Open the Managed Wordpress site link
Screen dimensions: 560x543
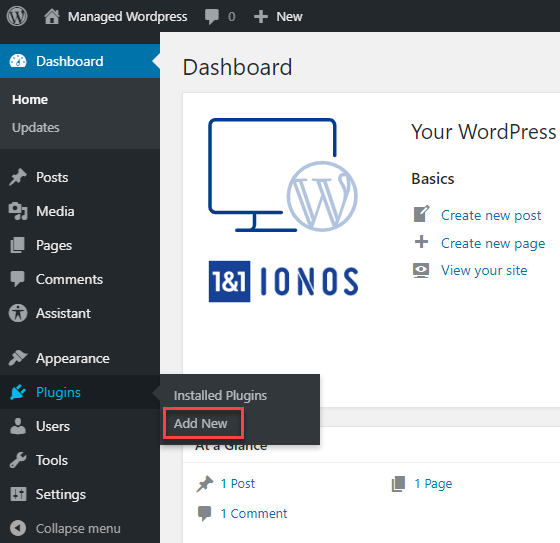[x=128, y=16]
